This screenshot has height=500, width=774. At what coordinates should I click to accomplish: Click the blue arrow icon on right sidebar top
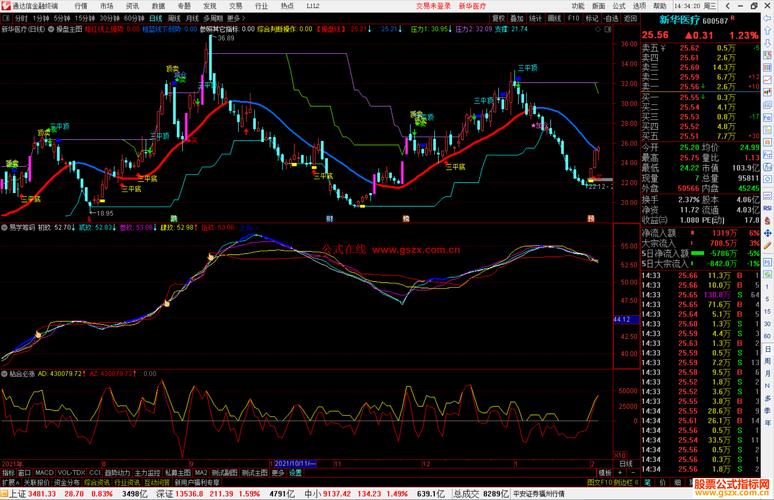[768, 19]
